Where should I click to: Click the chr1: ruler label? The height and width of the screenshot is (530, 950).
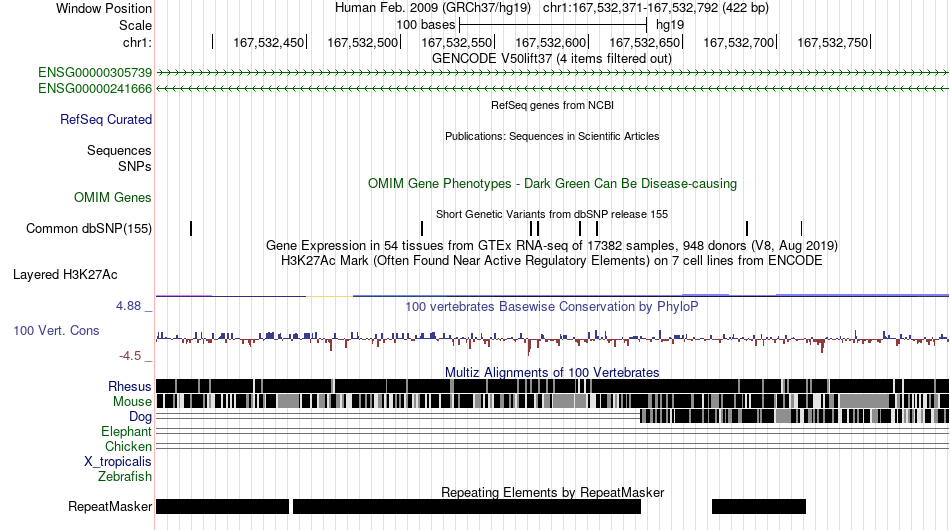[138, 42]
